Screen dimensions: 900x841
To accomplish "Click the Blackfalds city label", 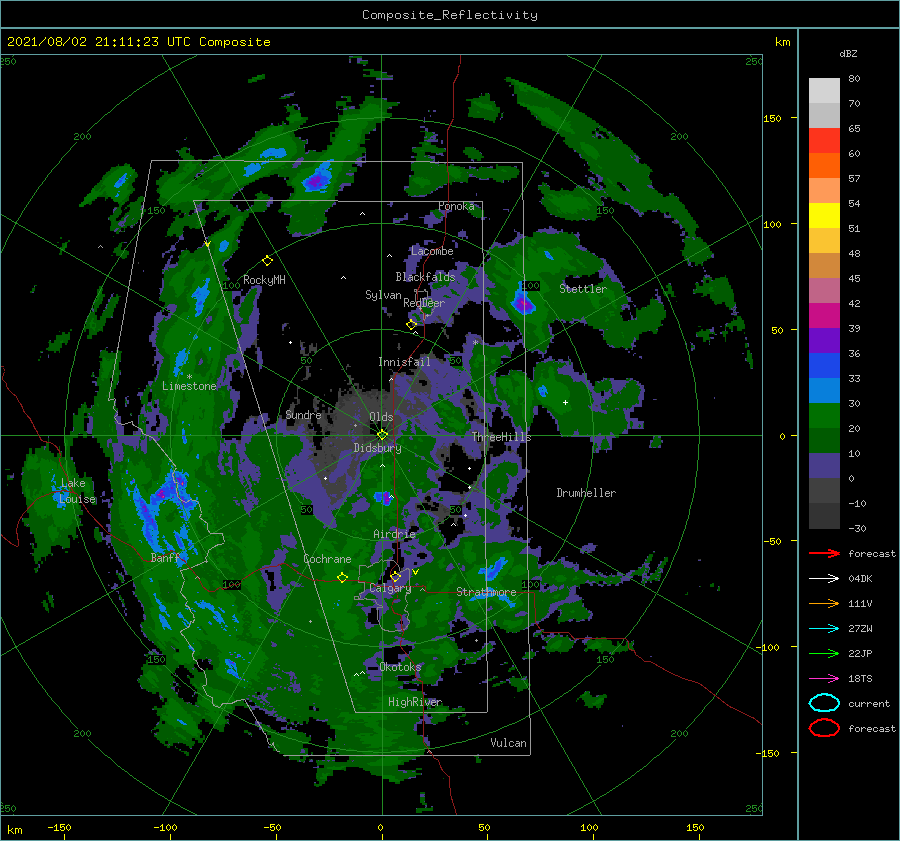I will click(x=425, y=277).
